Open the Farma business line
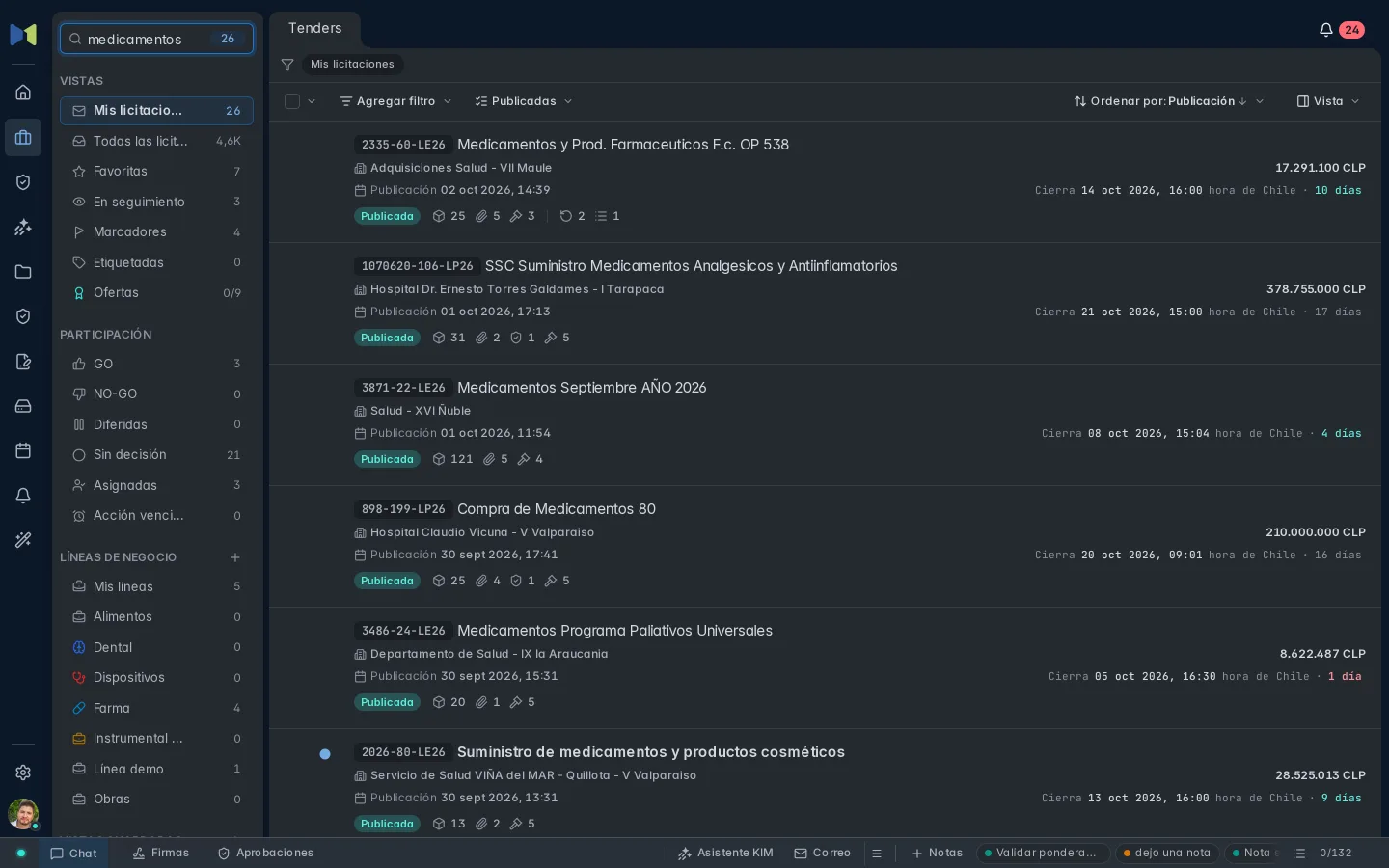Screen dimensions: 1389x868 point(156,708)
